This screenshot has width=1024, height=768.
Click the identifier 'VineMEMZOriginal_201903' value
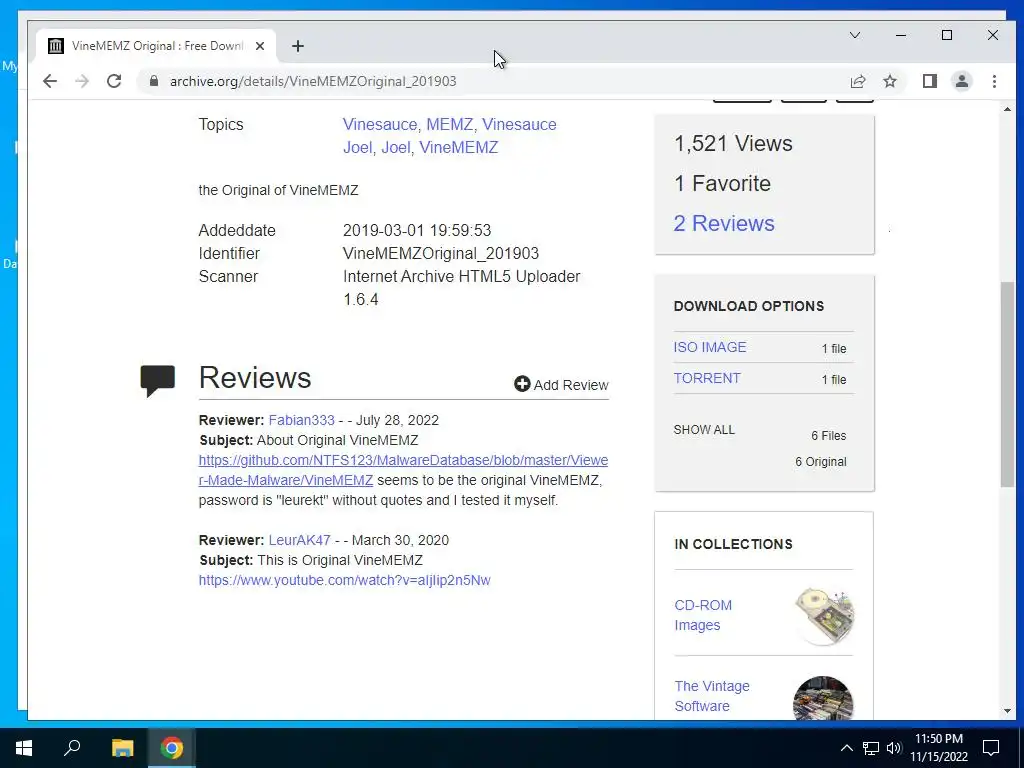pos(441,253)
